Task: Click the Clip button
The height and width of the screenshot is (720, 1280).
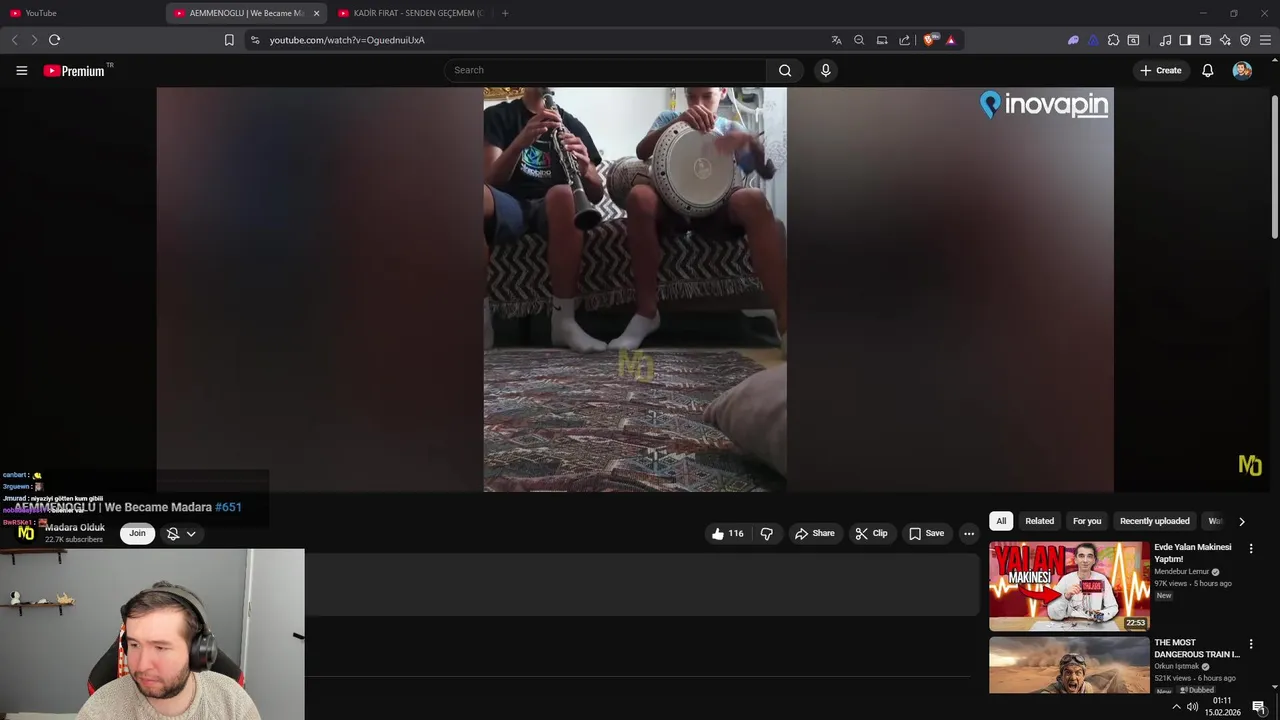Action: [871, 533]
